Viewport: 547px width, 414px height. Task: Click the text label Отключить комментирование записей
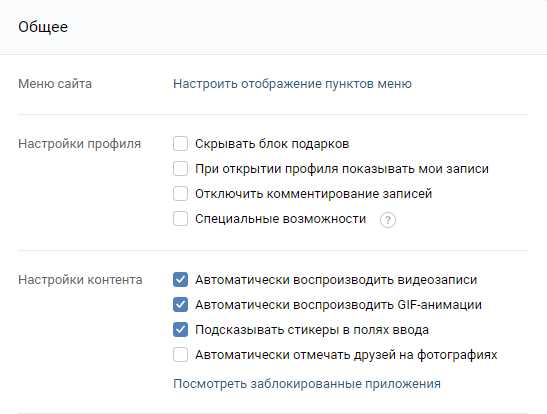click(x=314, y=194)
